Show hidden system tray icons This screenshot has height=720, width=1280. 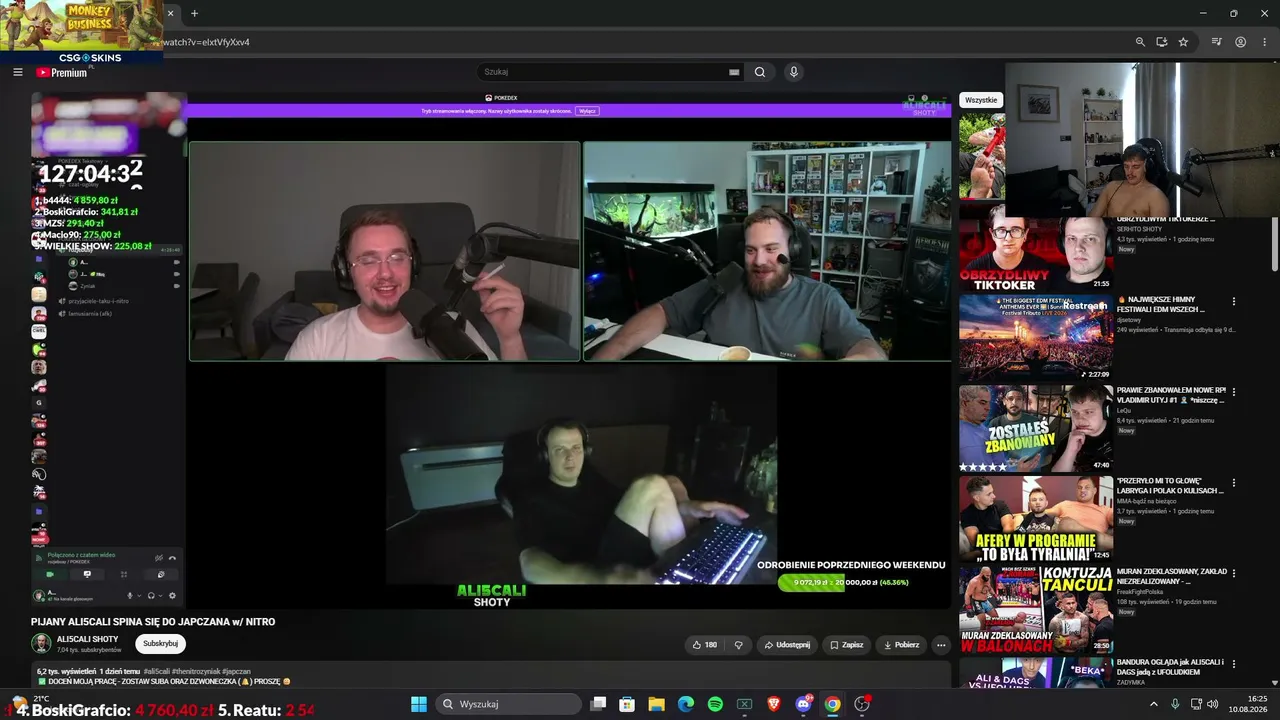(x=1153, y=704)
